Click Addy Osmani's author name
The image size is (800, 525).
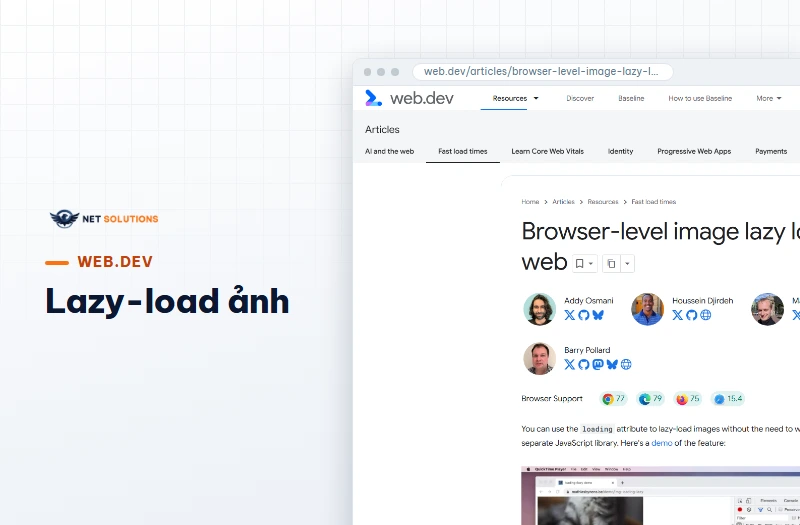(589, 301)
